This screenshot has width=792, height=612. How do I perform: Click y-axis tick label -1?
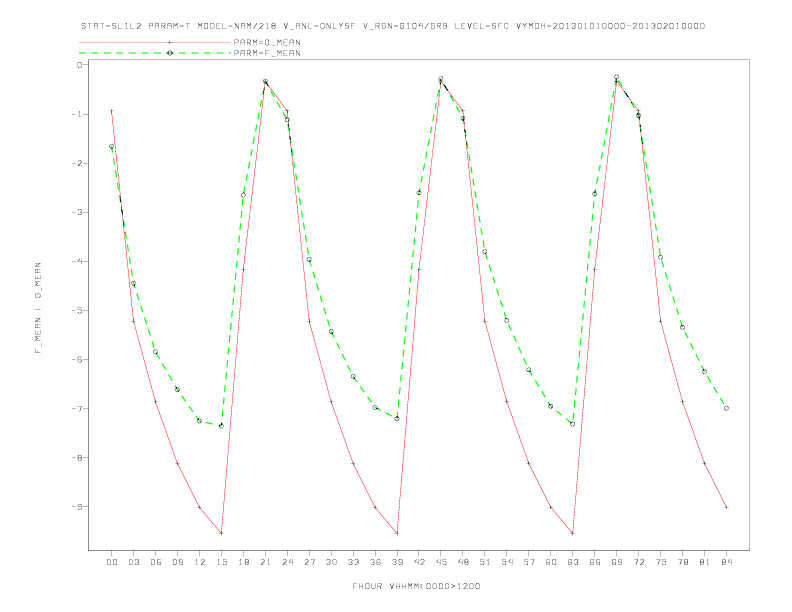[77, 114]
